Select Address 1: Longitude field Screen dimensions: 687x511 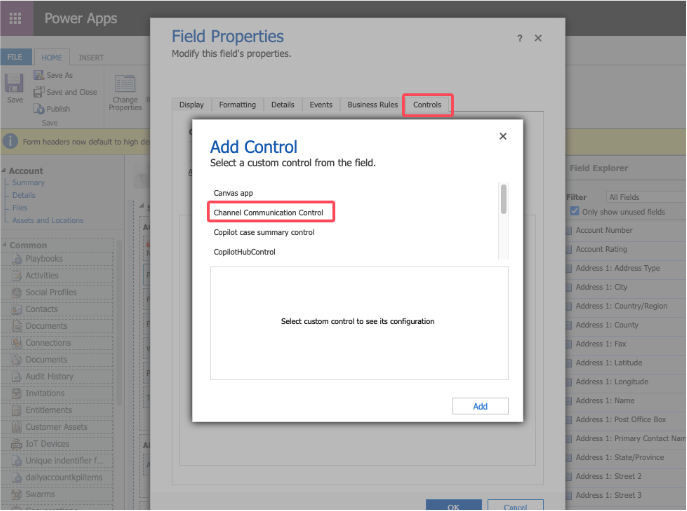point(612,381)
